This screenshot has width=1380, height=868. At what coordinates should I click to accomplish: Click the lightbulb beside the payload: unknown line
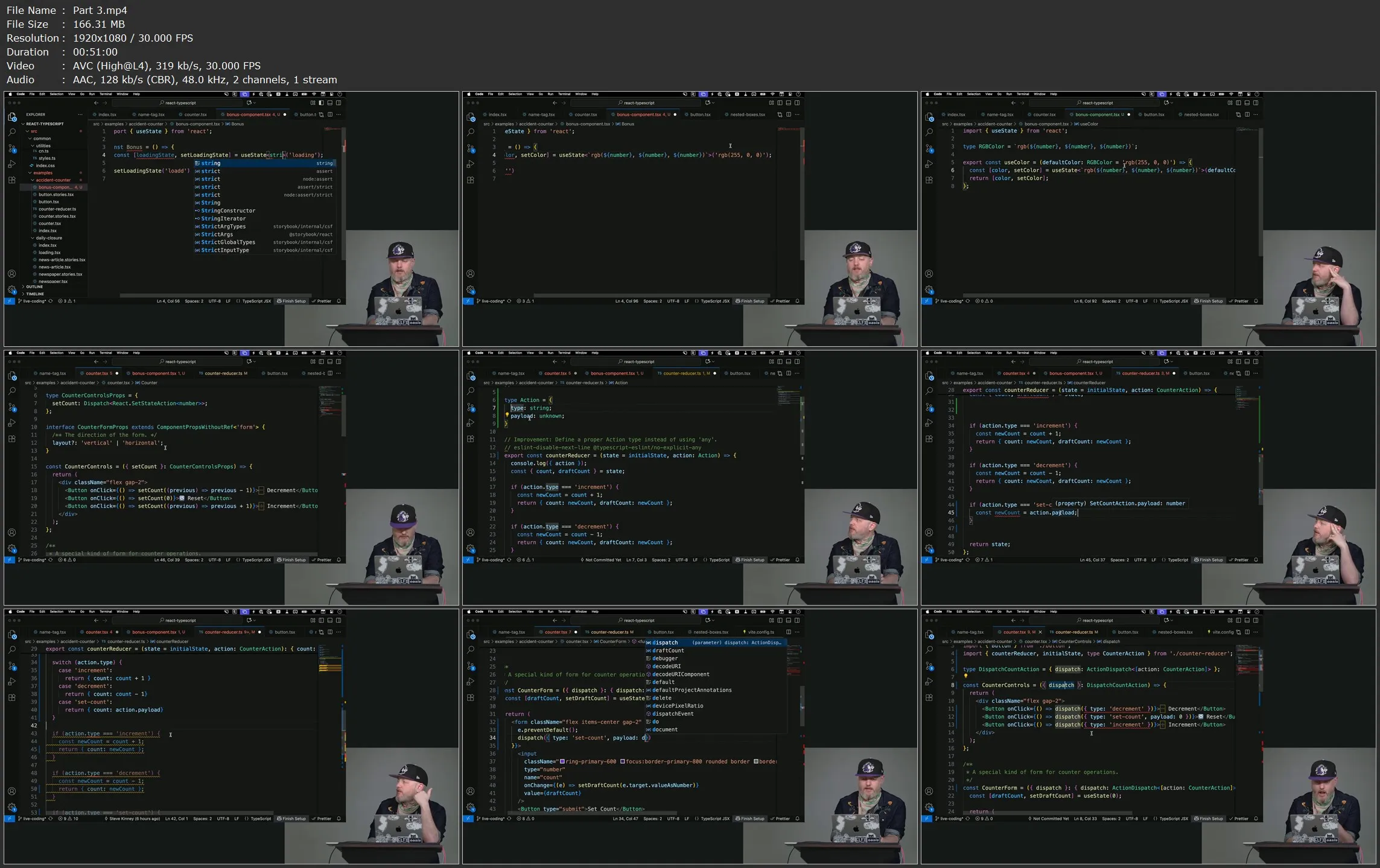[x=507, y=415]
